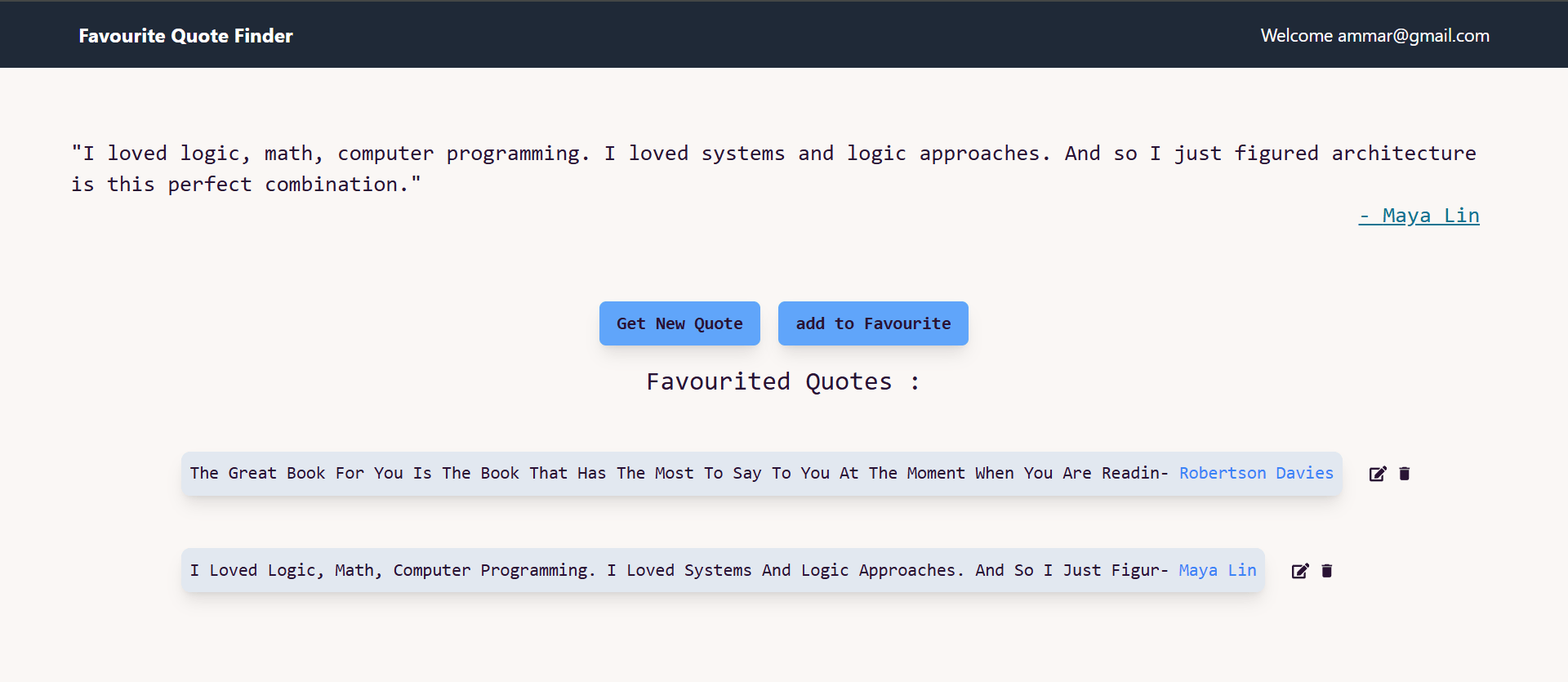Click the Get New Quote button
The height and width of the screenshot is (682, 1568).
click(x=679, y=323)
